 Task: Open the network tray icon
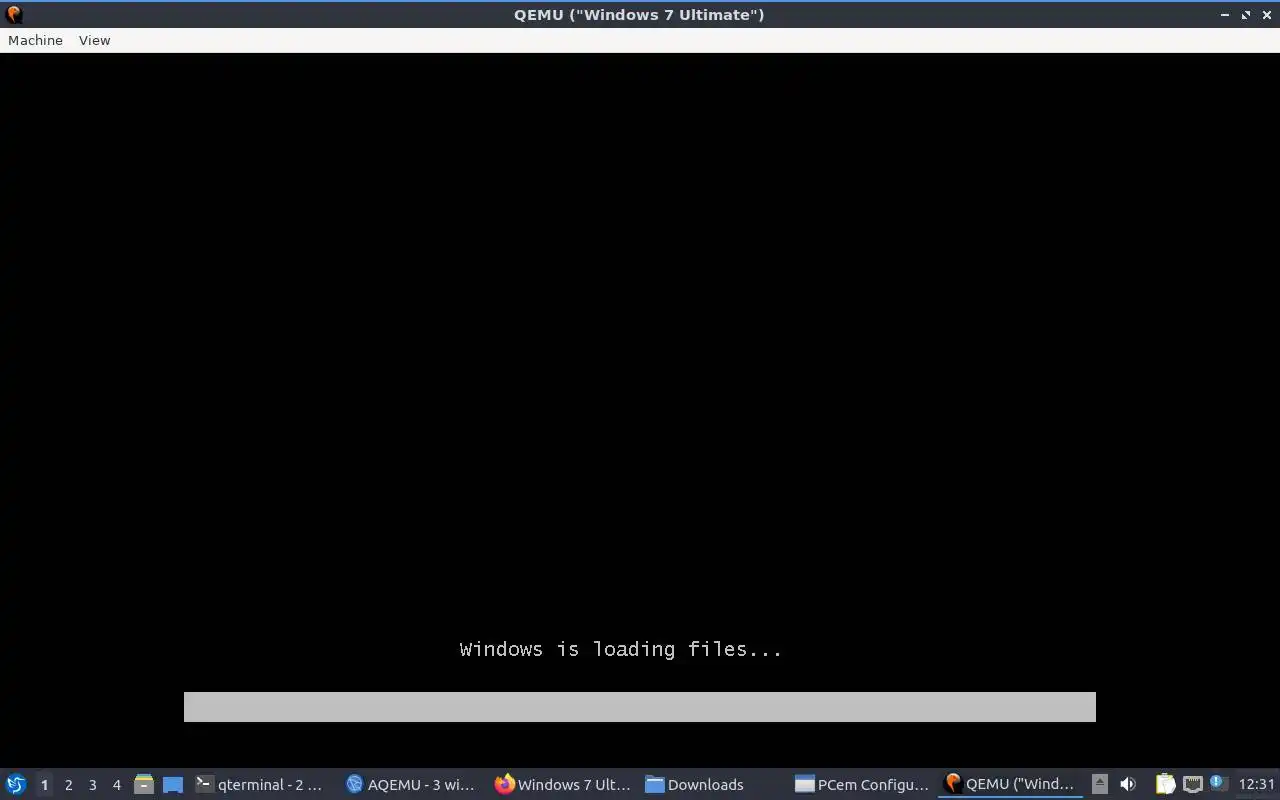point(1192,784)
